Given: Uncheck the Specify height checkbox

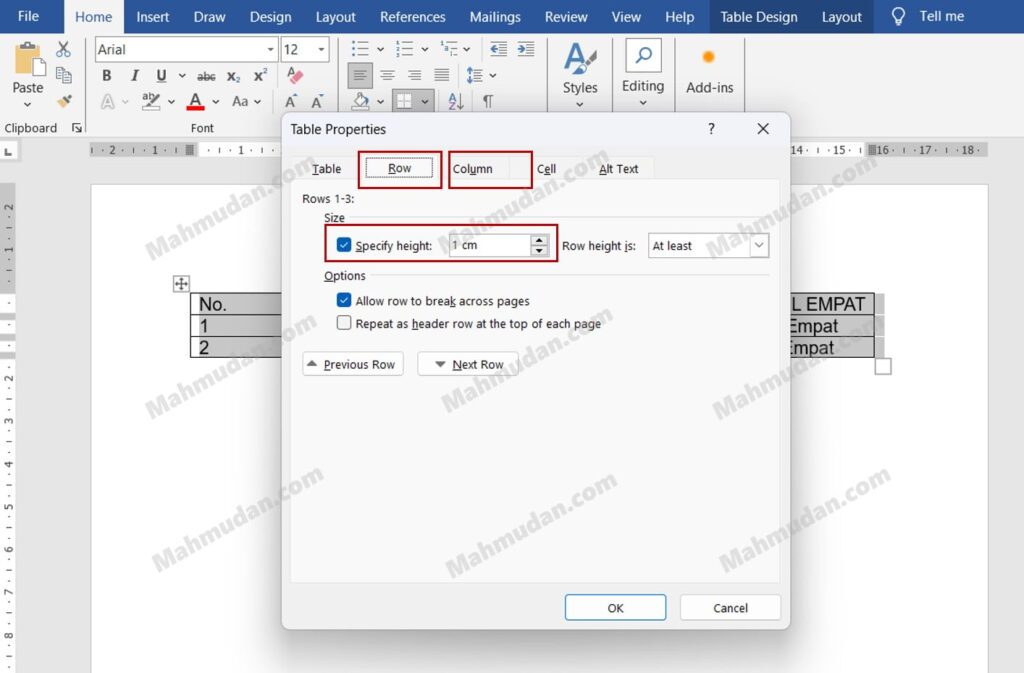Looking at the screenshot, I should coord(344,245).
